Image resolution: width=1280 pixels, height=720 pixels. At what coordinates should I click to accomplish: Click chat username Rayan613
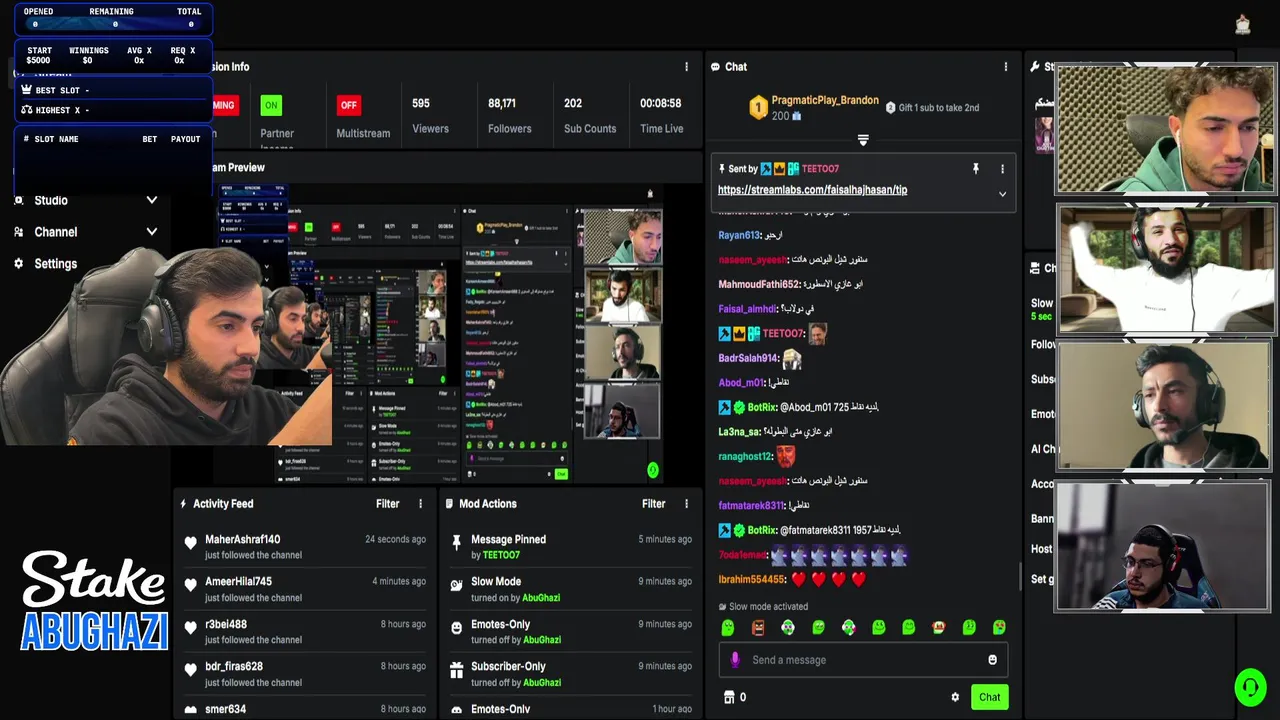click(739, 235)
